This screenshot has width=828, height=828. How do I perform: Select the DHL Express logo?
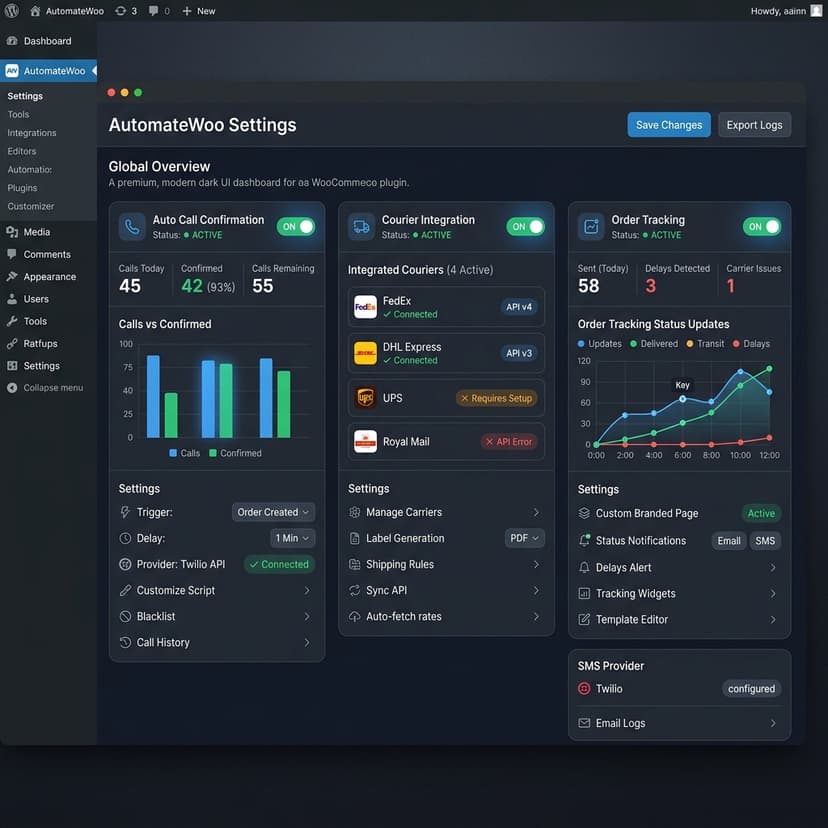click(x=365, y=353)
